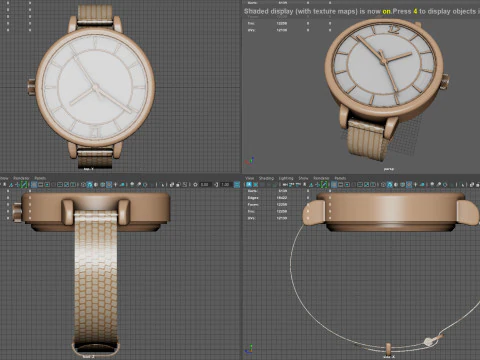The image size is (480, 360).
Task: Switch to Wireframe in right panel toolbar
Action: [x=383, y=184]
